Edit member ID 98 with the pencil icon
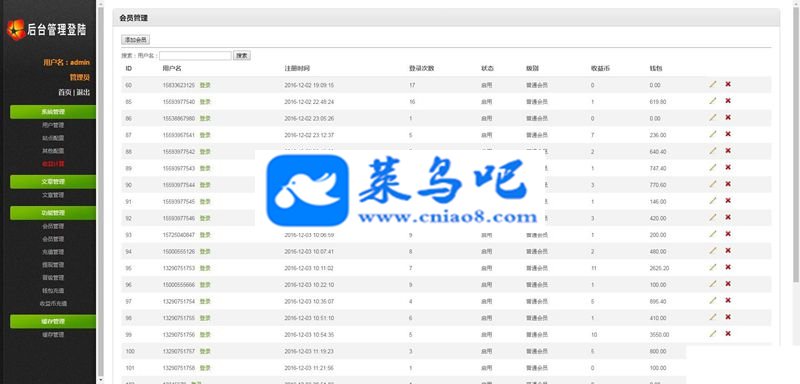This screenshot has height=384, width=800. [x=713, y=317]
